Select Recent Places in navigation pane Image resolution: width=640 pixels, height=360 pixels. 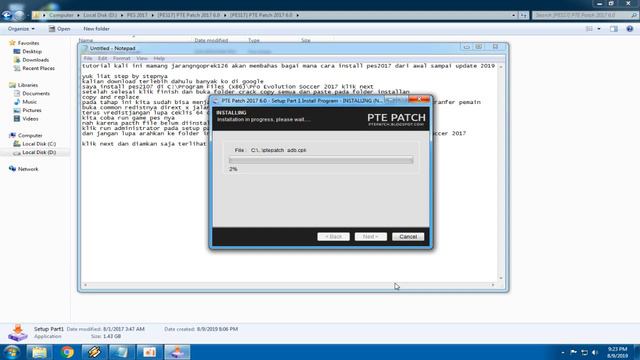[x=38, y=68]
